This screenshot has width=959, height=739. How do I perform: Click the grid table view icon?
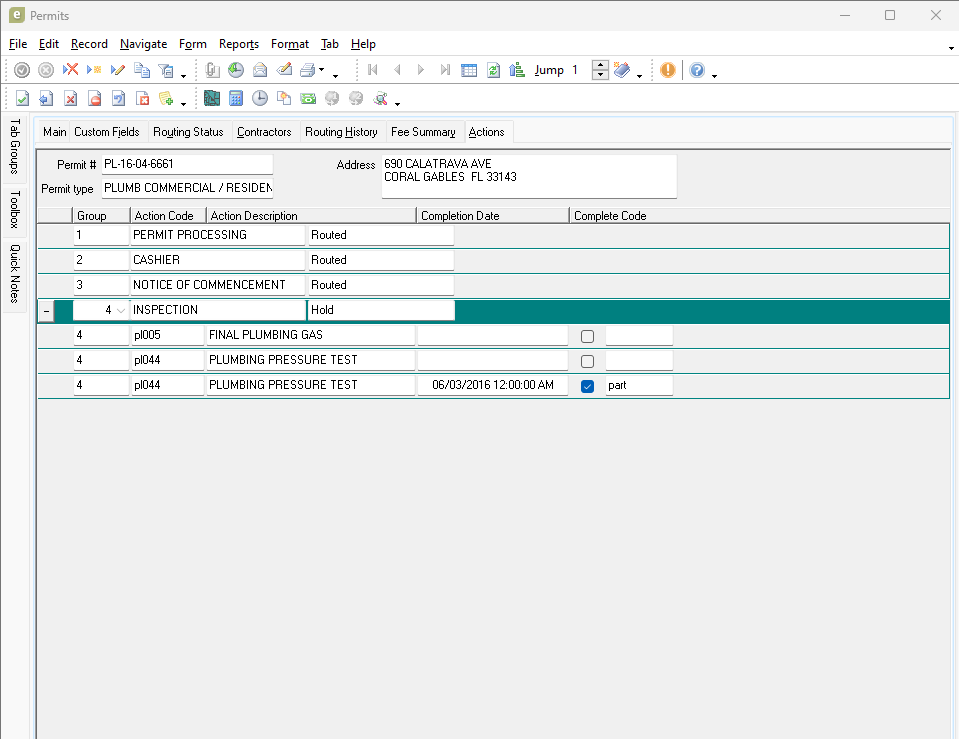tap(469, 70)
